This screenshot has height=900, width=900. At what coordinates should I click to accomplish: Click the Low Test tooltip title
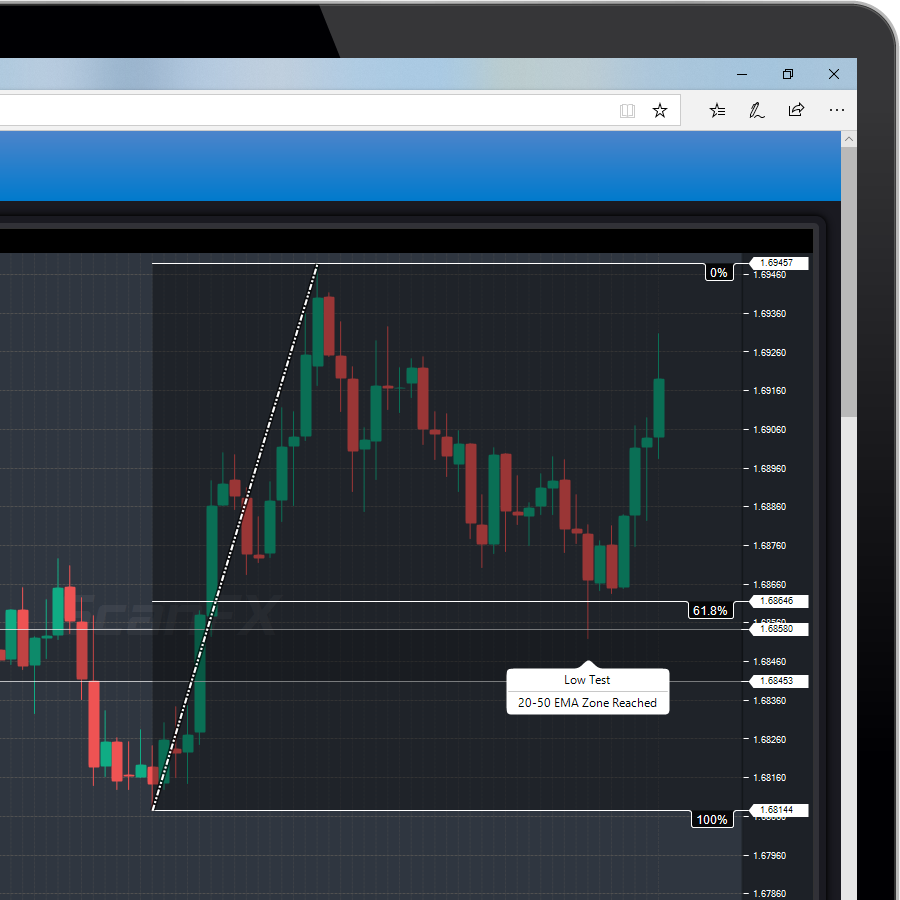(587, 680)
